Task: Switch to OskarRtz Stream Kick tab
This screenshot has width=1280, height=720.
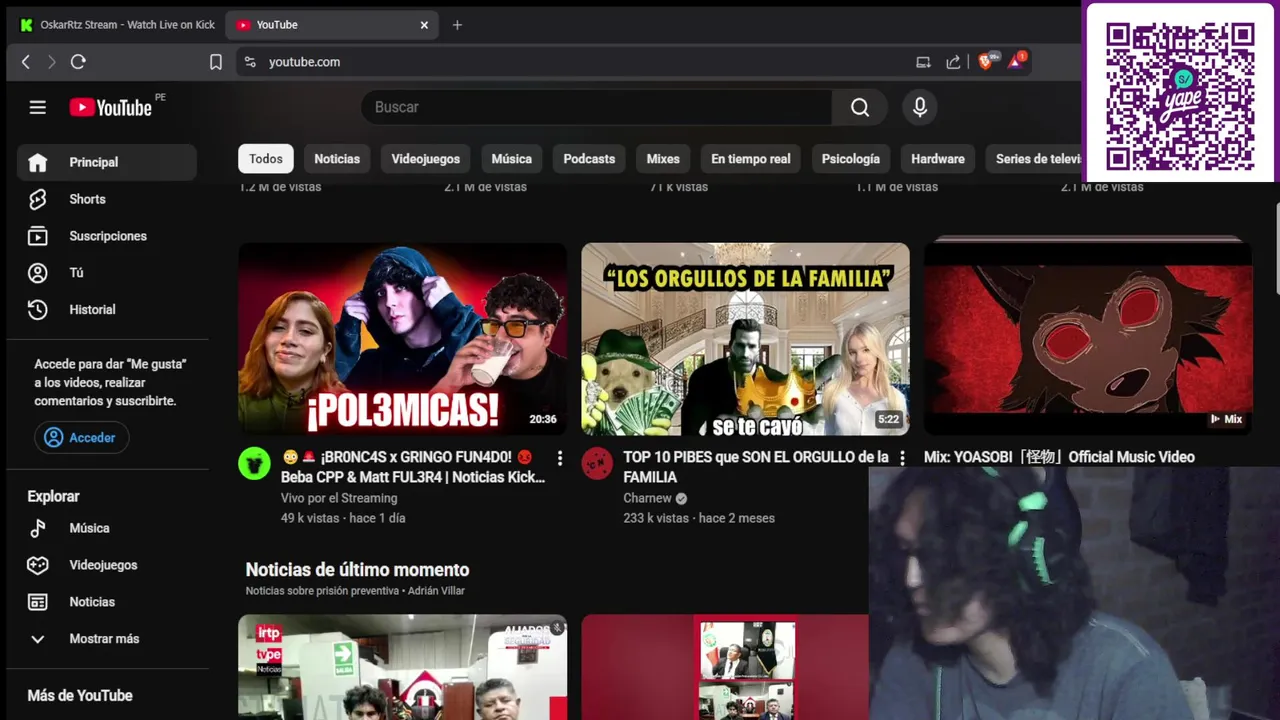Action: tap(117, 25)
